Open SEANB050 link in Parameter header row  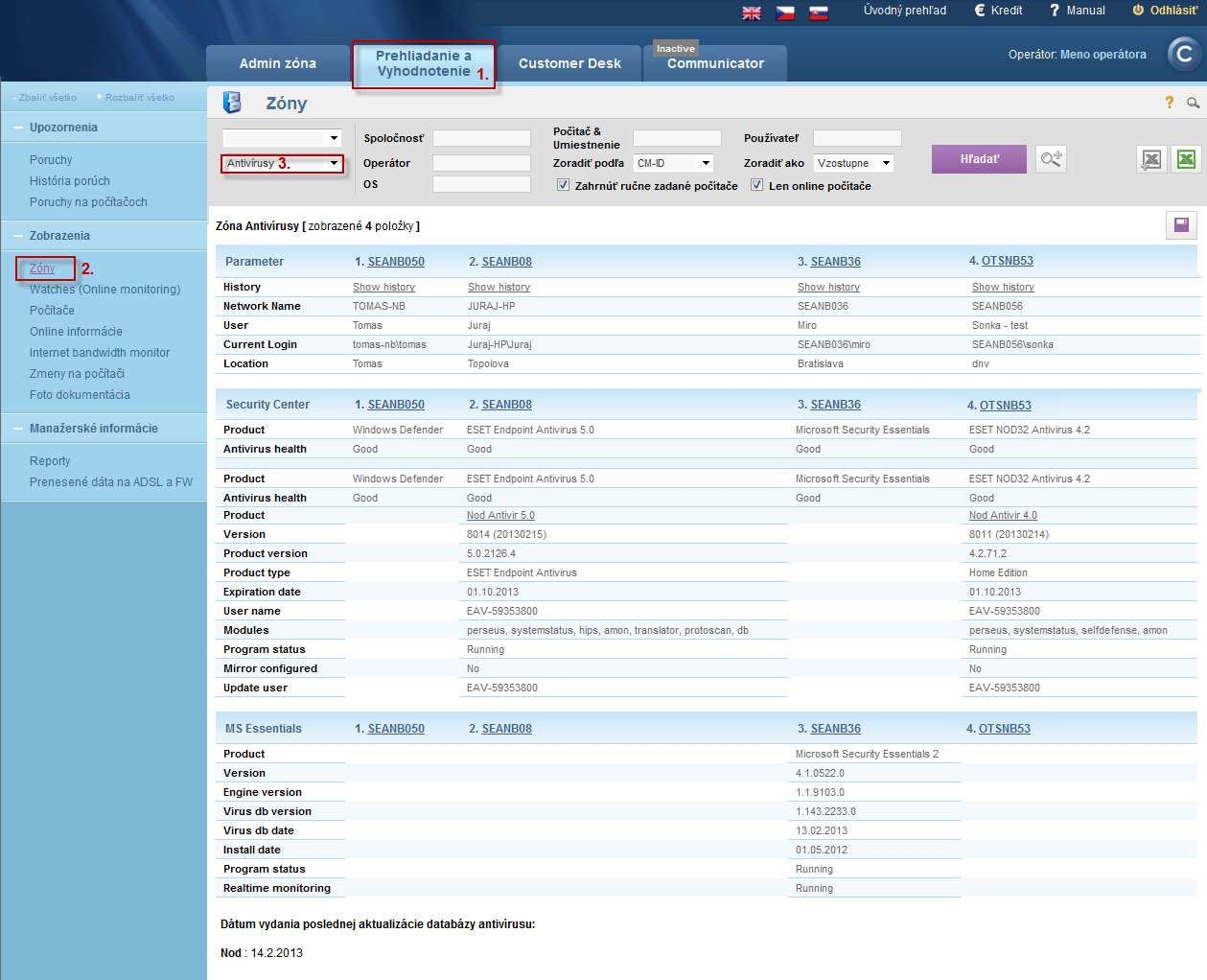[x=396, y=262]
